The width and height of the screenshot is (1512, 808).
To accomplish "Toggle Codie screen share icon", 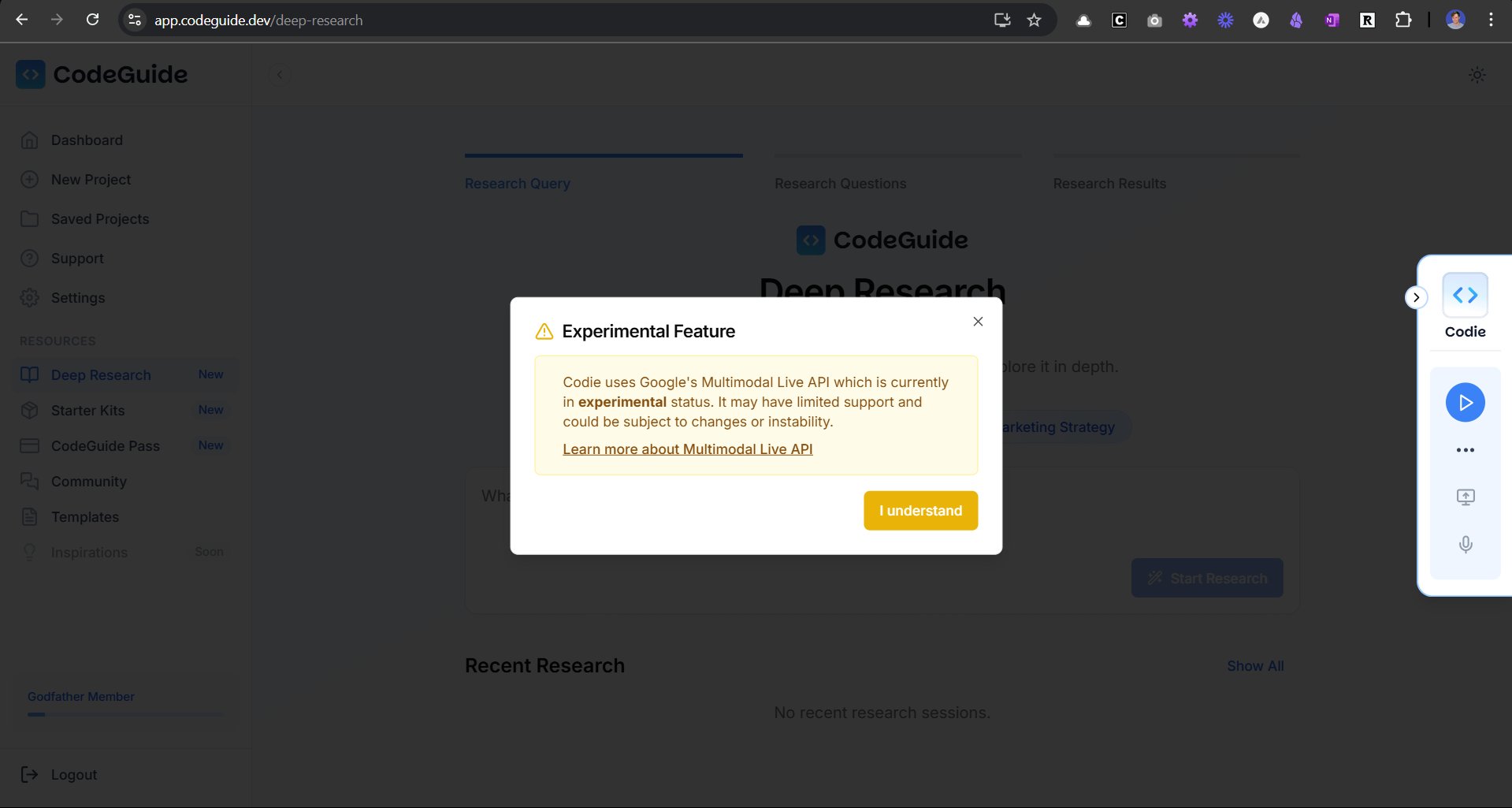I will [1465, 497].
